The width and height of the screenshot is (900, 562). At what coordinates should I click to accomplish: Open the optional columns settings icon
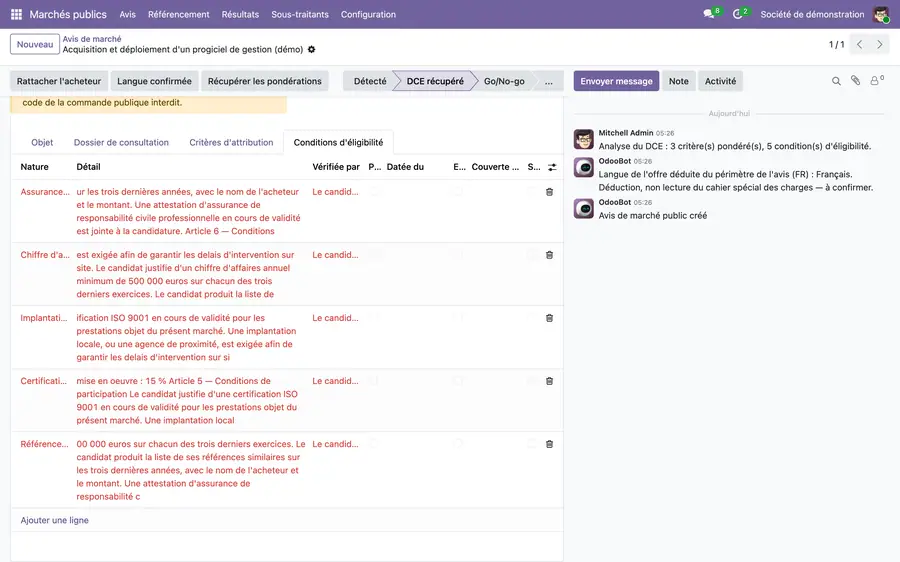(x=552, y=167)
